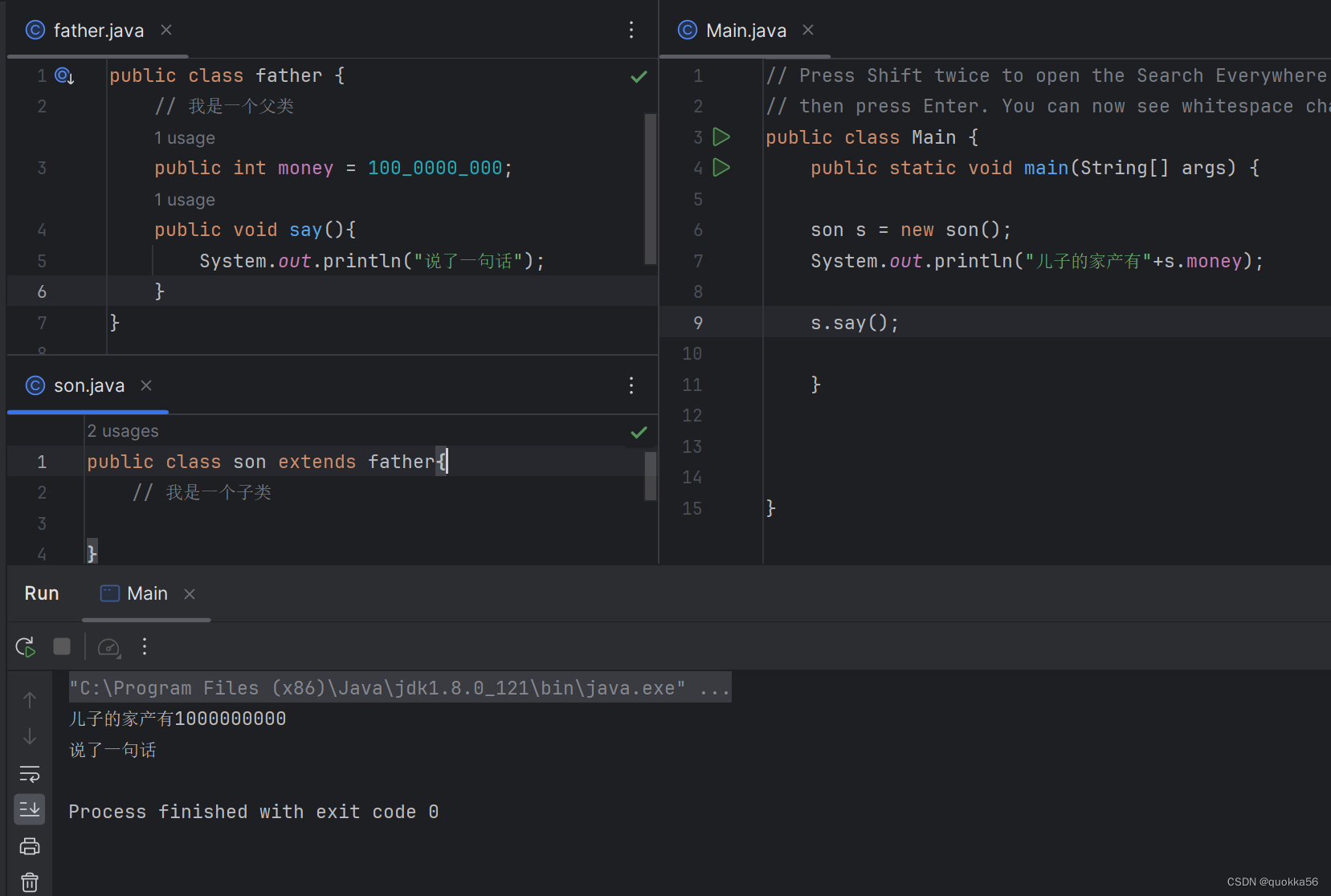Rerun Main with the rerun icon

(x=26, y=647)
